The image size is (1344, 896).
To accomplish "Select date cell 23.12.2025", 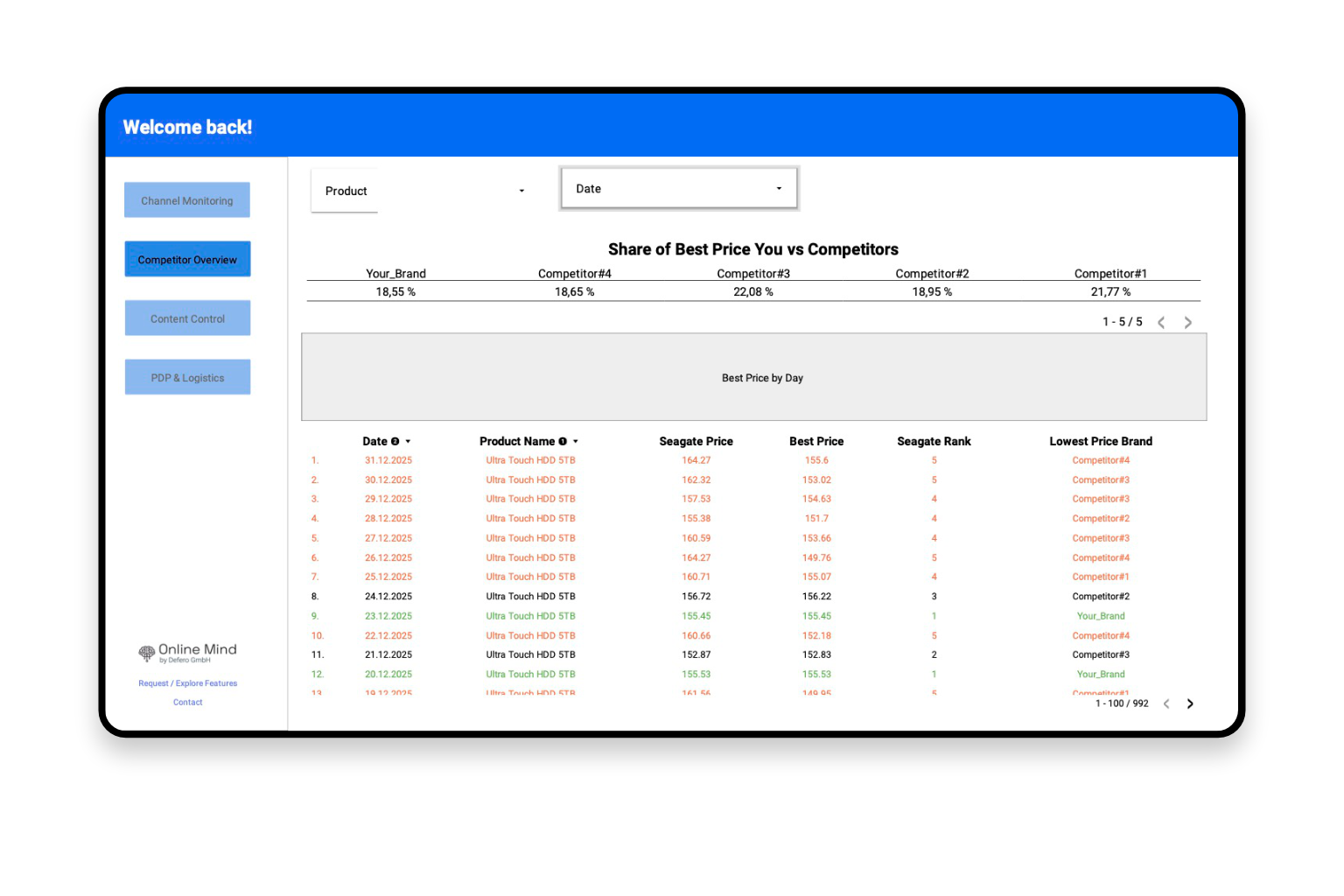I will (388, 616).
